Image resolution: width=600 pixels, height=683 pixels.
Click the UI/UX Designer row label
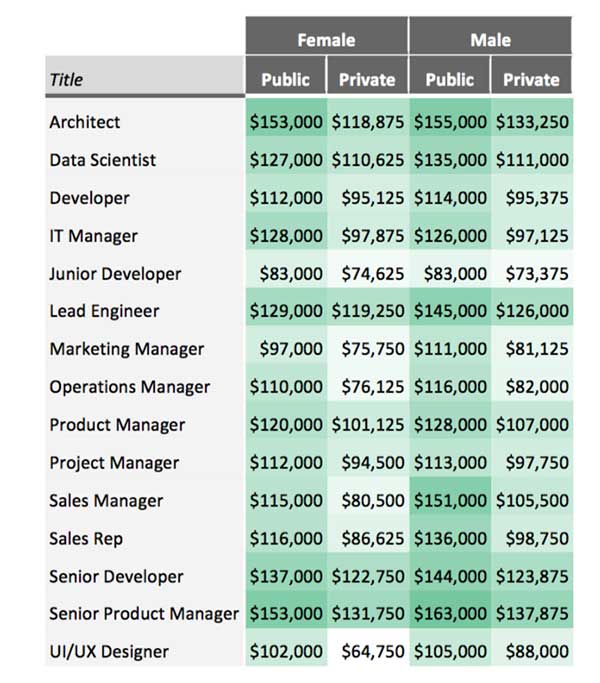coord(109,652)
